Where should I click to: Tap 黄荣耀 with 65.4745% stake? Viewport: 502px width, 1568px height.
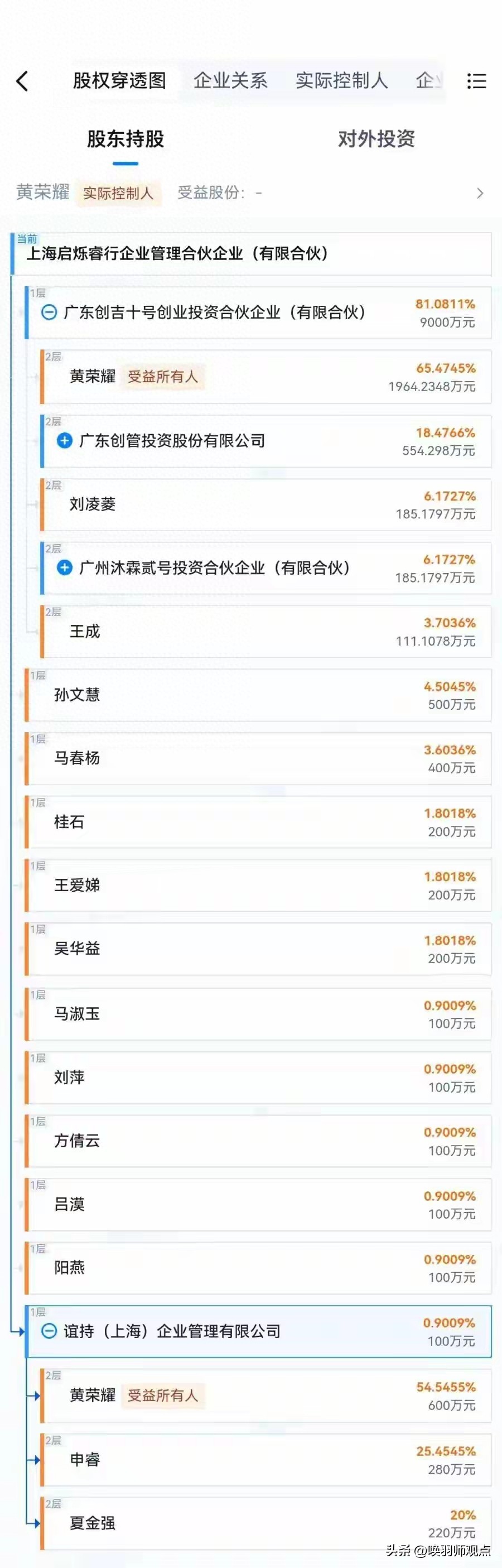93,377
